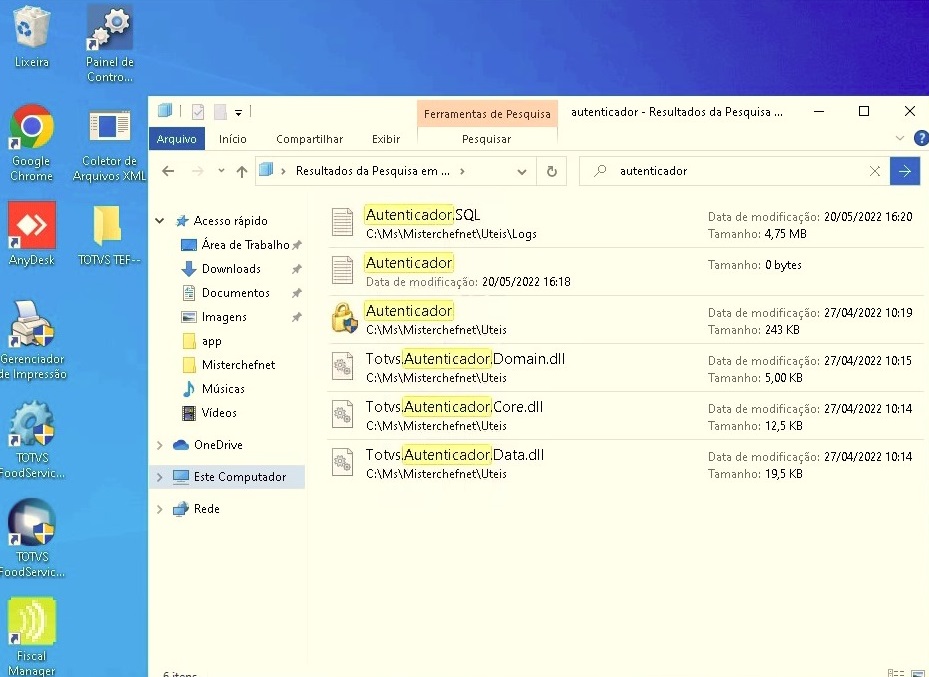Launch AnyDesk desktop shortcut
Viewport: 929px width, 677px height.
(x=31, y=233)
